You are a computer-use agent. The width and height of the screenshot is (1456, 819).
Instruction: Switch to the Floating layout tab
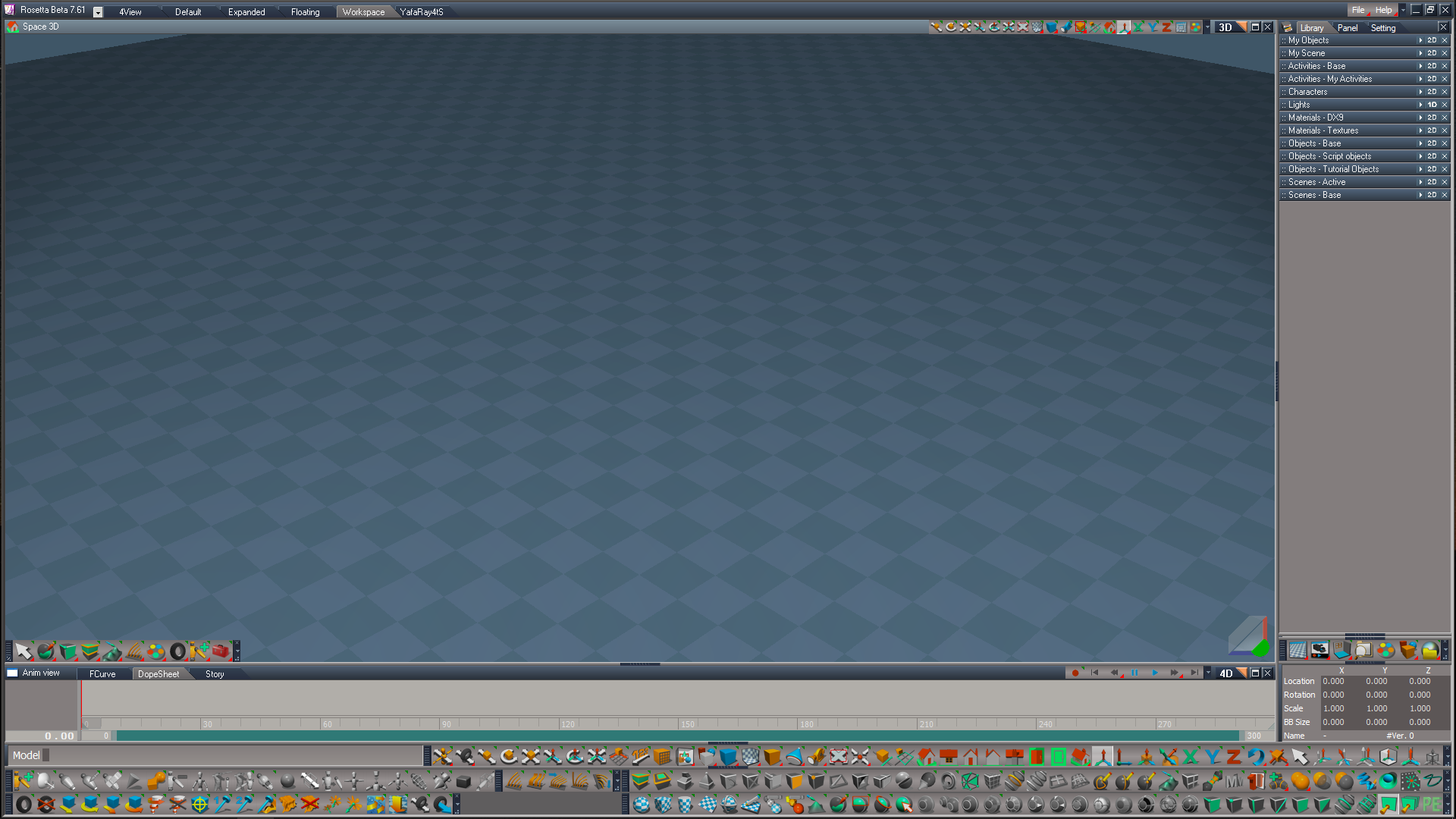(306, 12)
